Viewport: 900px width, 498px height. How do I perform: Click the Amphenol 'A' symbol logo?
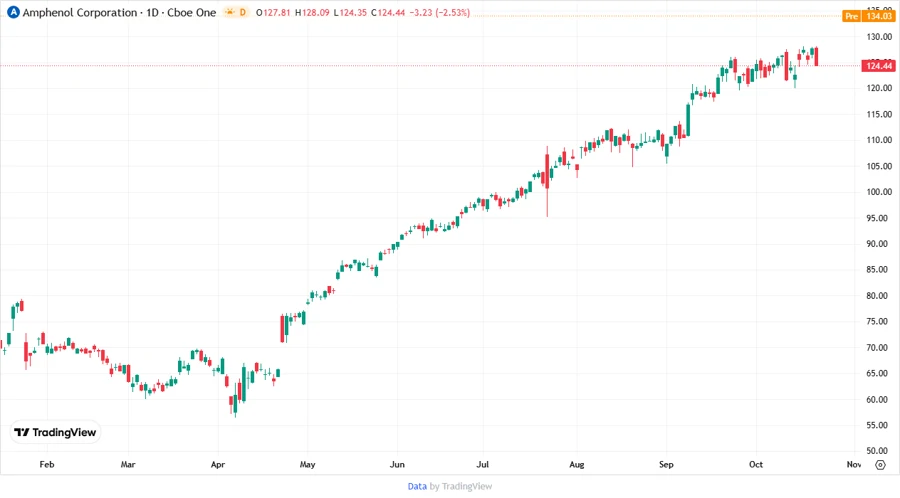click(x=13, y=12)
